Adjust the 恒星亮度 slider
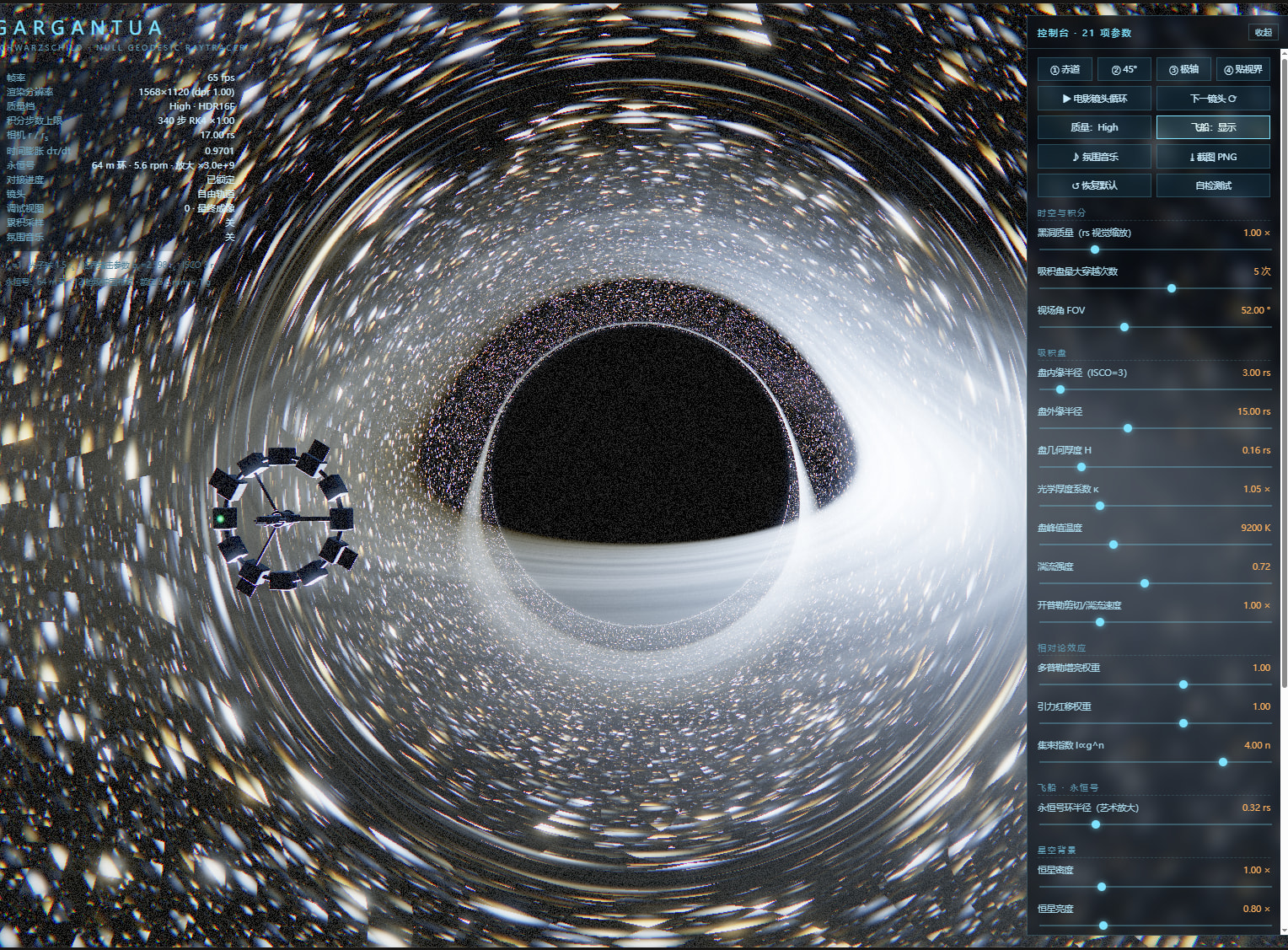The width and height of the screenshot is (1288, 950). click(x=1155, y=926)
